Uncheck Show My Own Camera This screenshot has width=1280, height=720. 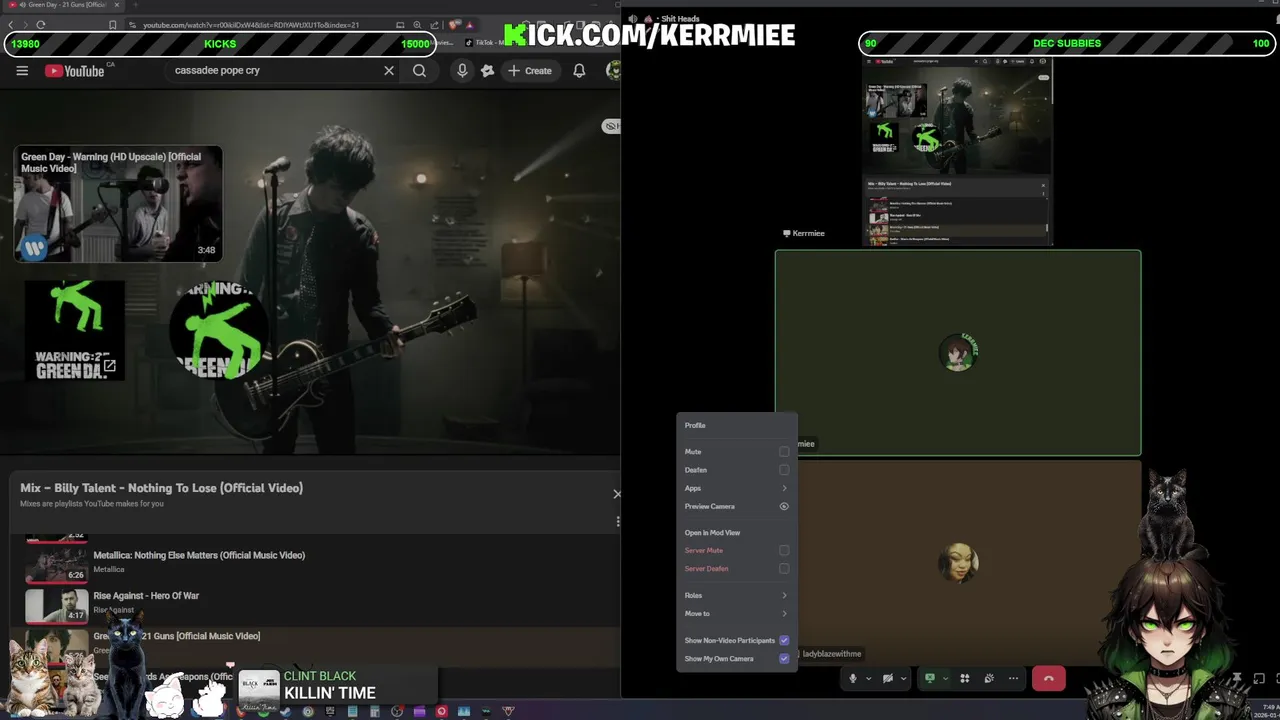(x=784, y=658)
